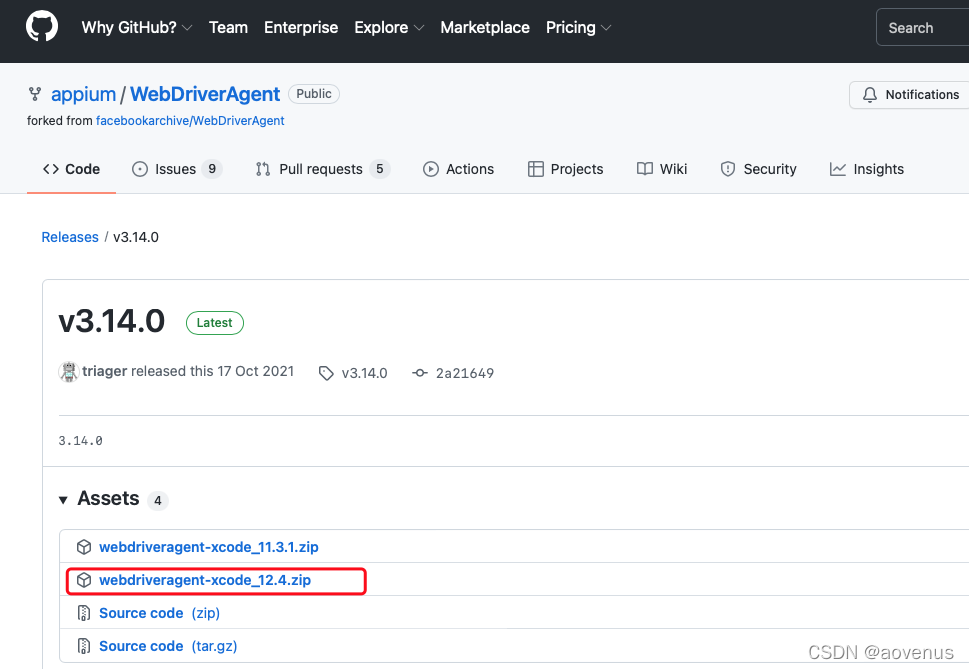Switch to the Insights tab
The height and width of the screenshot is (669, 969).
(866, 169)
